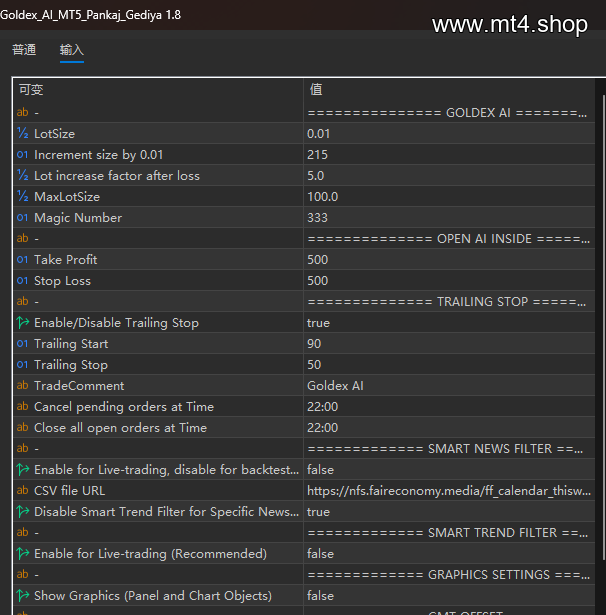Click the vertical scrollbar of the inputs list

pyautogui.click(x=604, y=328)
